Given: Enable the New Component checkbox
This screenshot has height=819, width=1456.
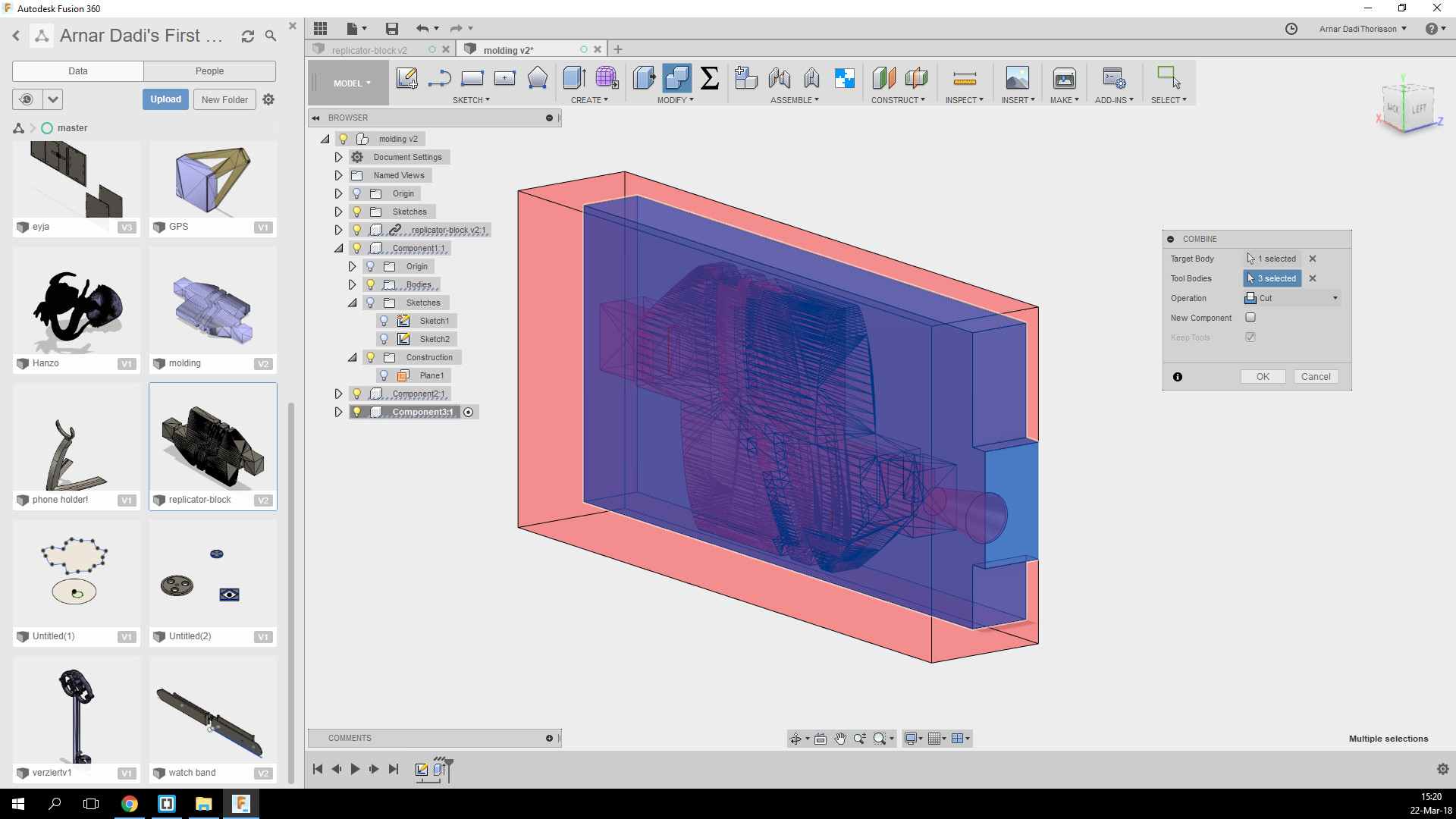Looking at the screenshot, I should click(x=1250, y=318).
